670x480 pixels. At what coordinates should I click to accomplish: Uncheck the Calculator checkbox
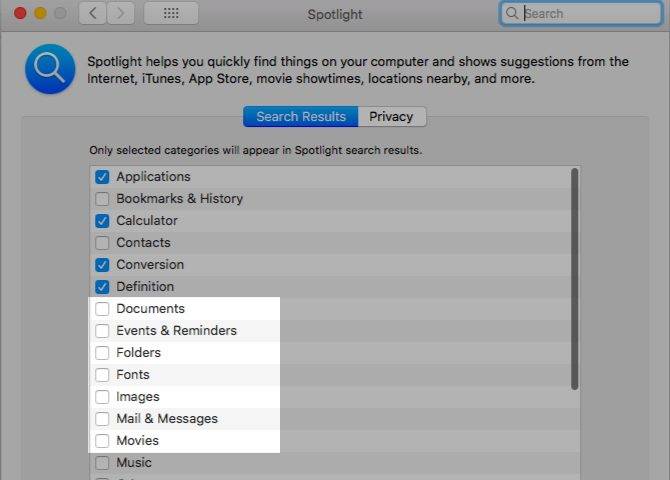102,221
